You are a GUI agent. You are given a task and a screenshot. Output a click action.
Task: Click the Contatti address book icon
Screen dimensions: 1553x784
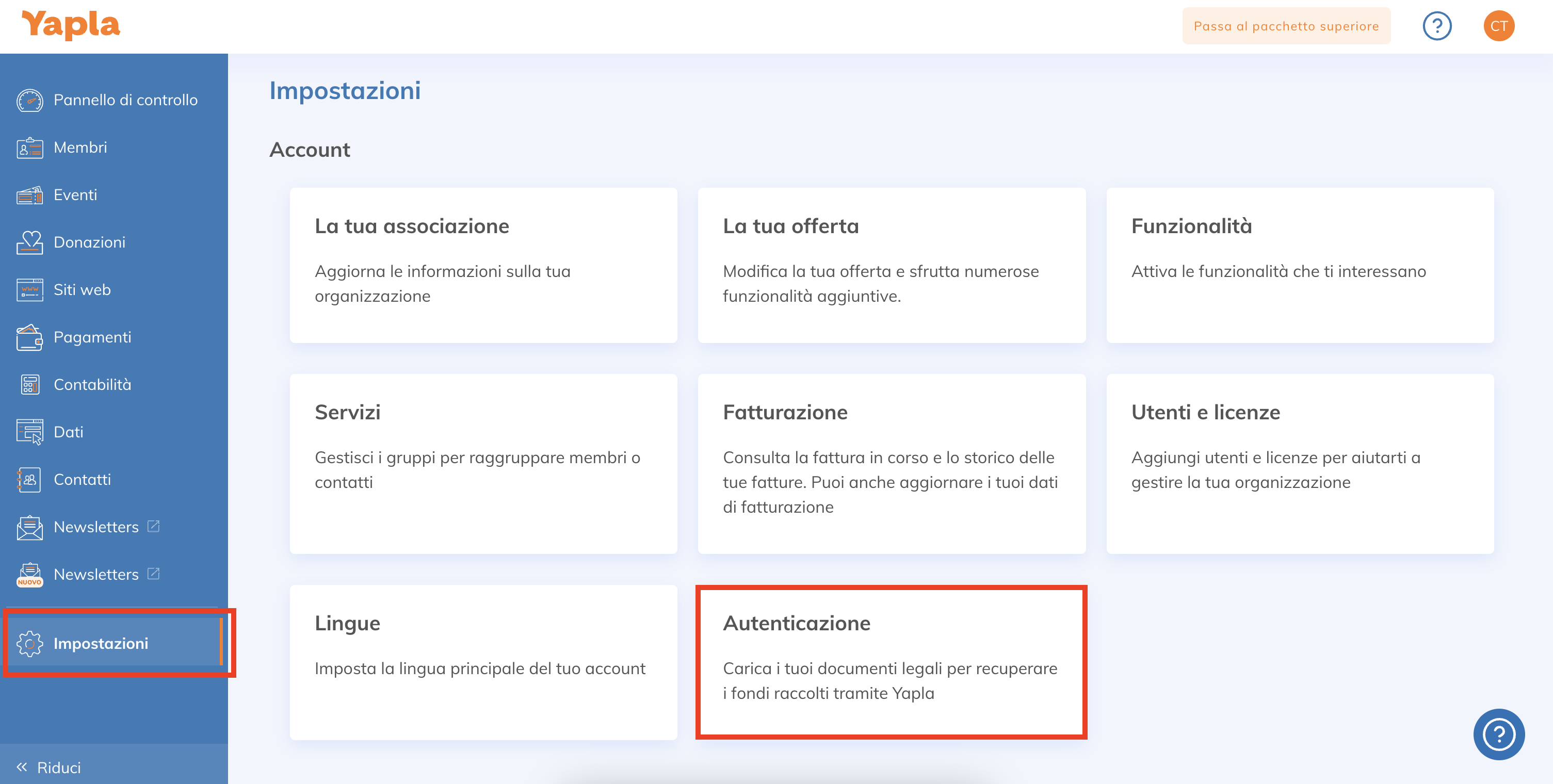click(29, 480)
